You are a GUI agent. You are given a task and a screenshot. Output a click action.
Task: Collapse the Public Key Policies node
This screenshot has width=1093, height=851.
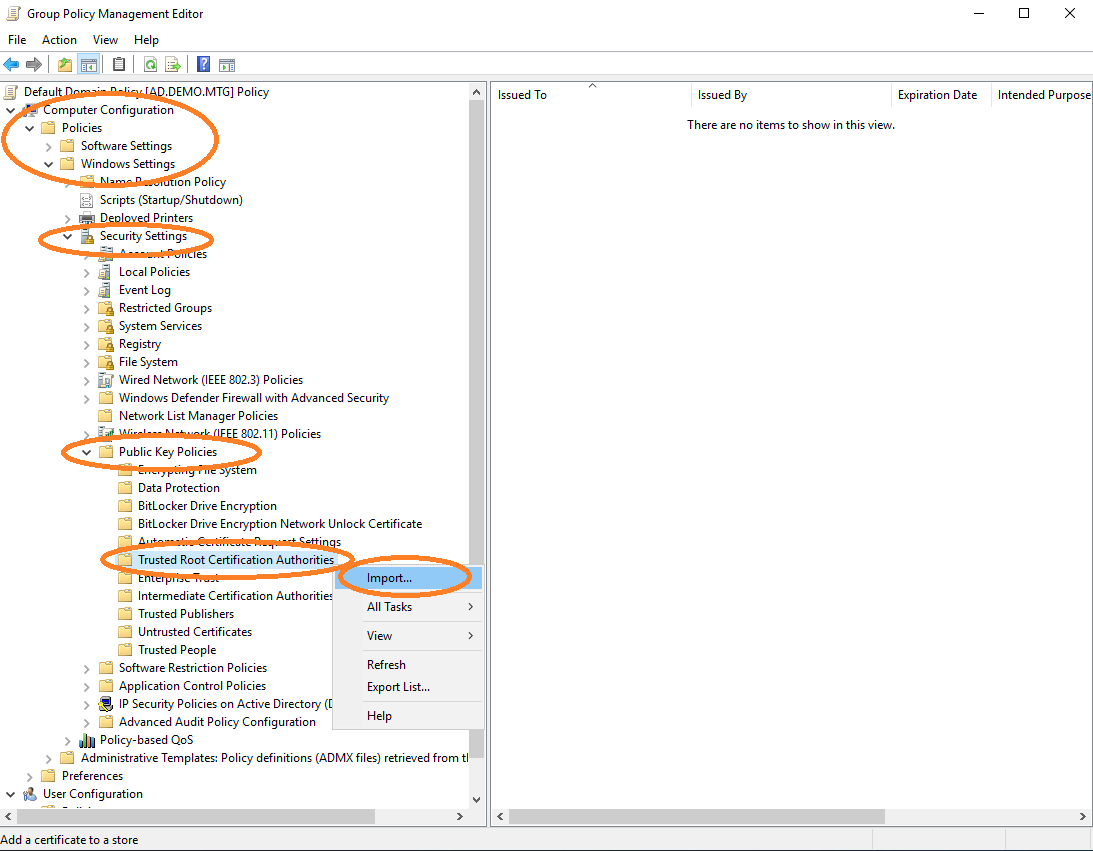(x=87, y=452)
